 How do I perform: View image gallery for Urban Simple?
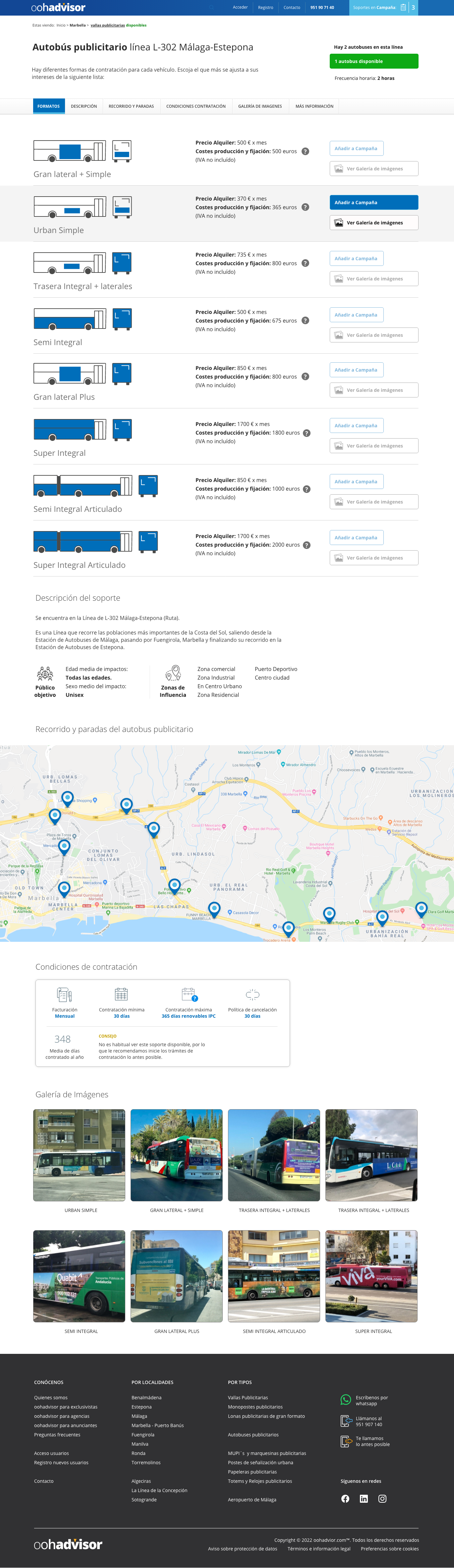tap(374, 223)
